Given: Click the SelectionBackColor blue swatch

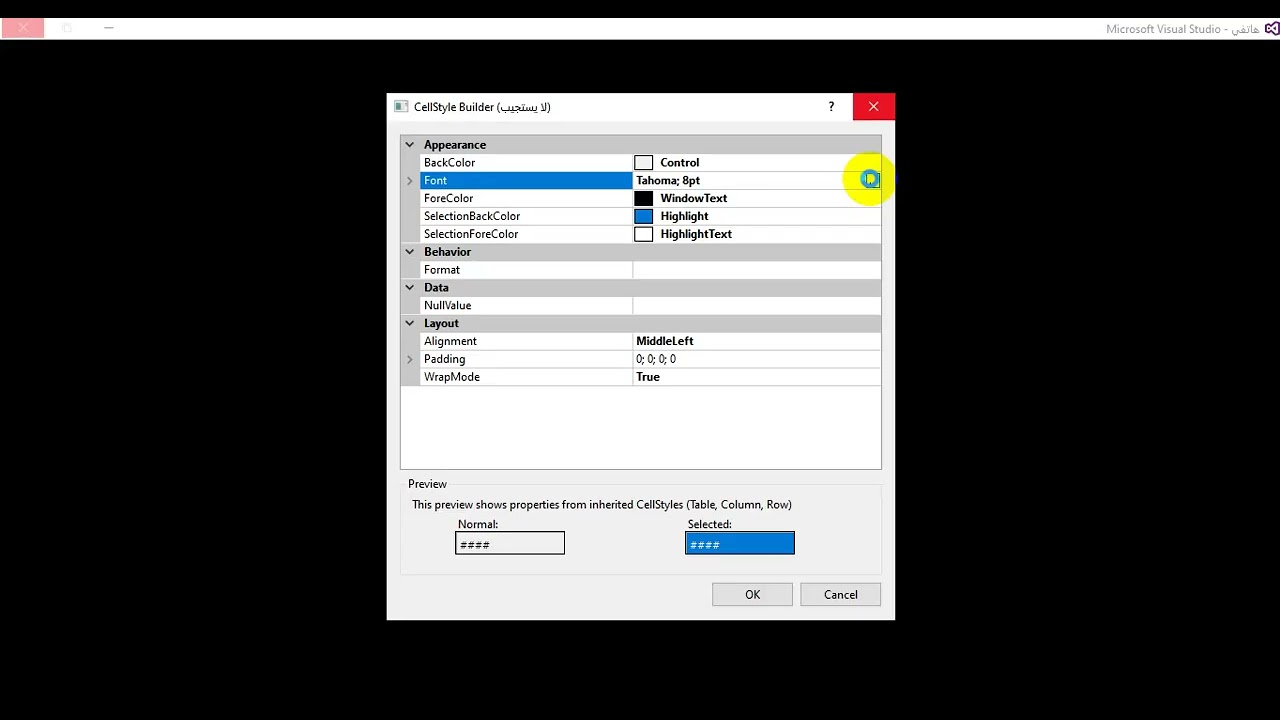Looking at the screenshot, I should point(643,217).
